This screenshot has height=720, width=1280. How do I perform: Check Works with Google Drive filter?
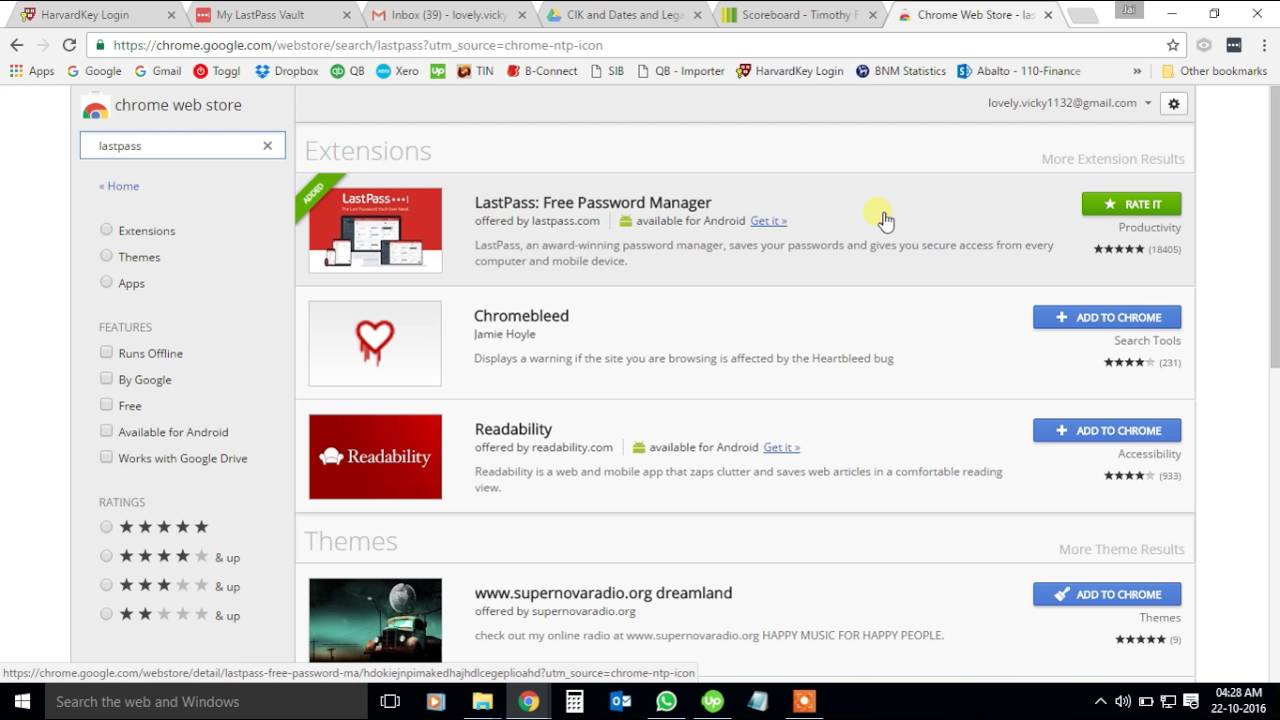pos(106,457)
